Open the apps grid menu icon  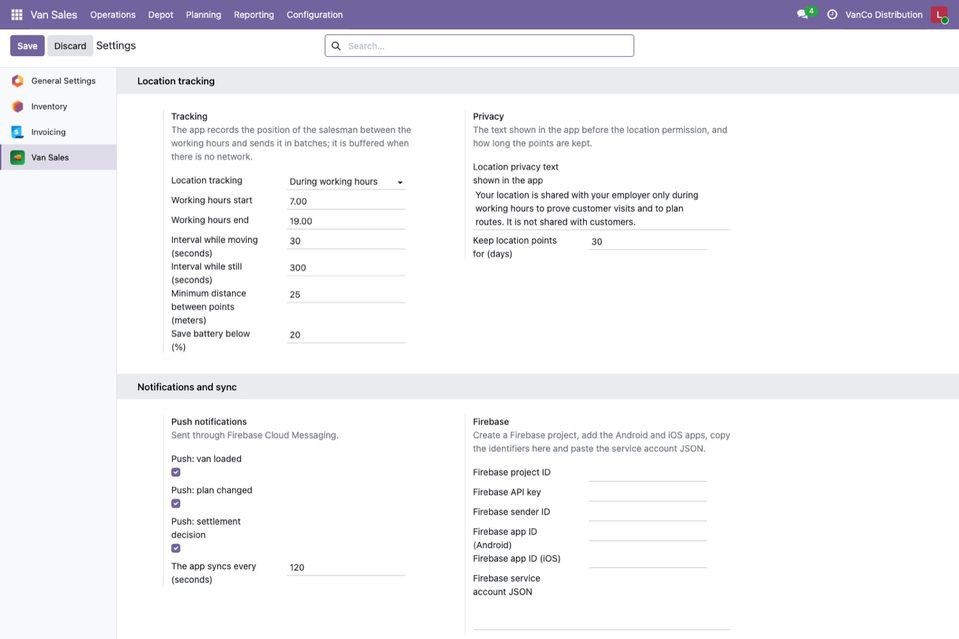click(17, 14)
